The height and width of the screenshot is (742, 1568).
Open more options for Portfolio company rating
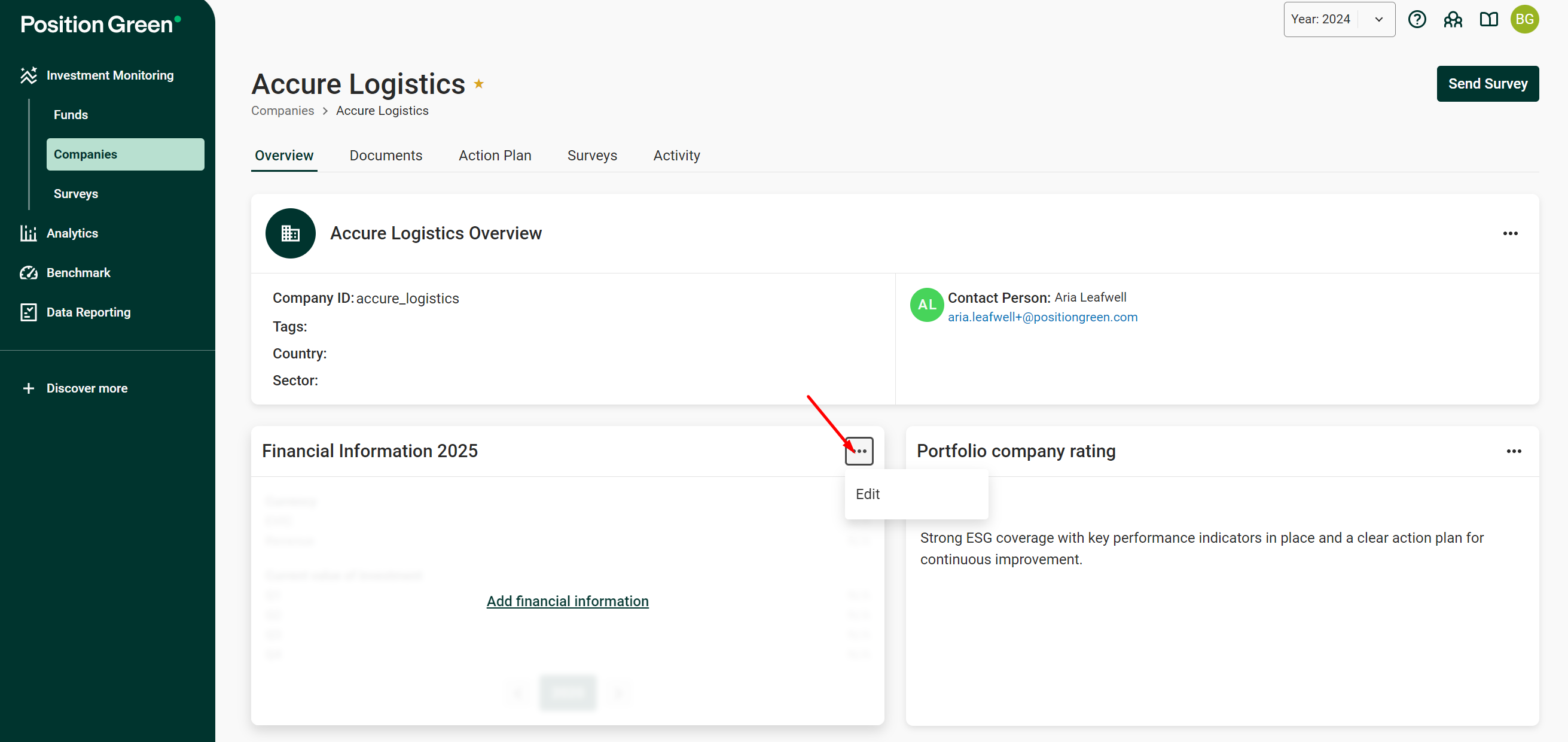pyautogui.click(x=1513, y=451)
